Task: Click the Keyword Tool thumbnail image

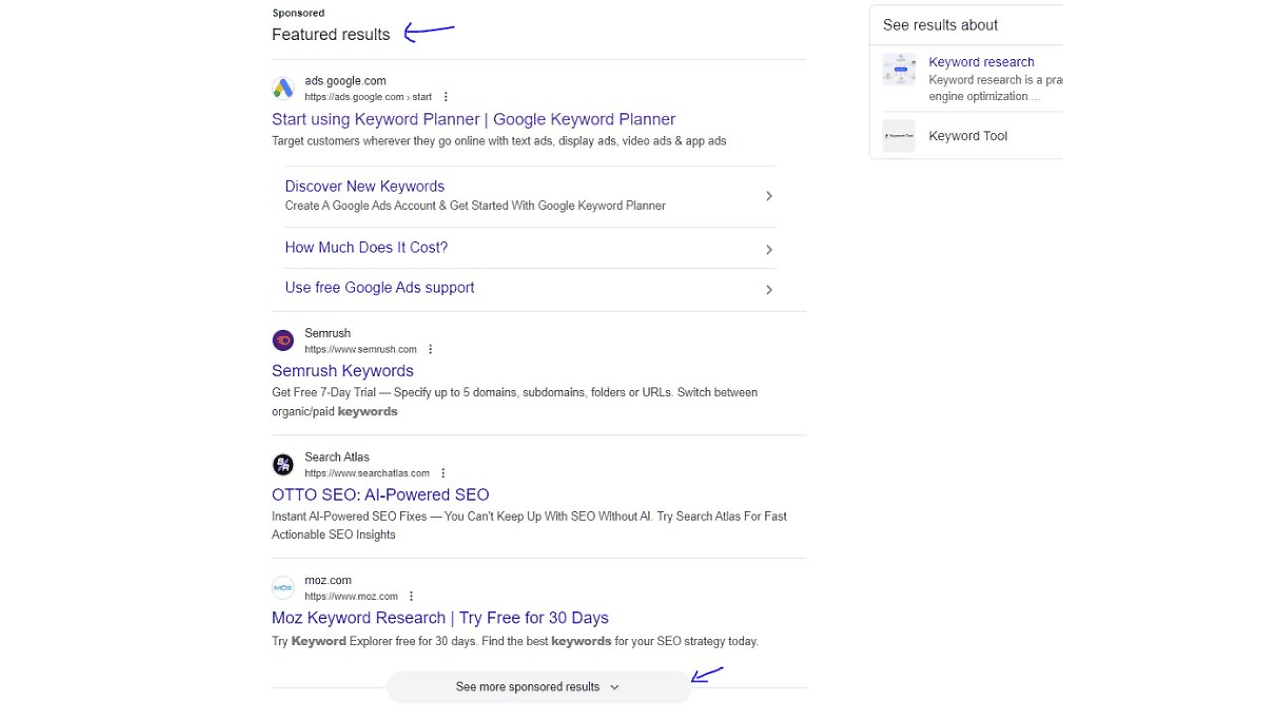Action: coord(899,136)
